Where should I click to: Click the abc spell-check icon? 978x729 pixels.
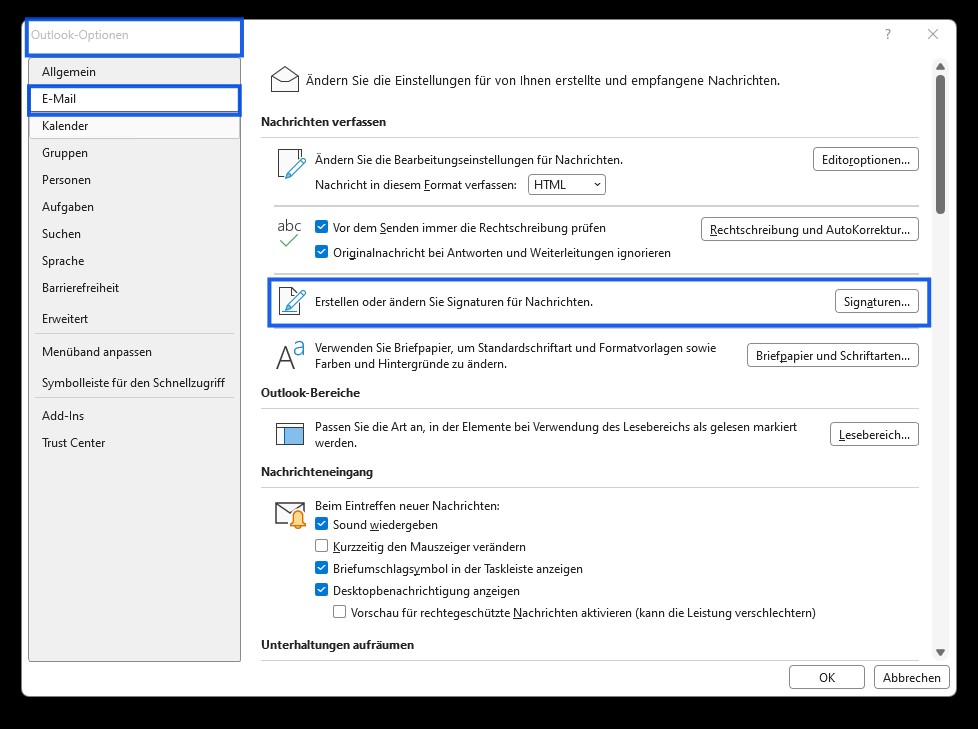tap(289, 233)
